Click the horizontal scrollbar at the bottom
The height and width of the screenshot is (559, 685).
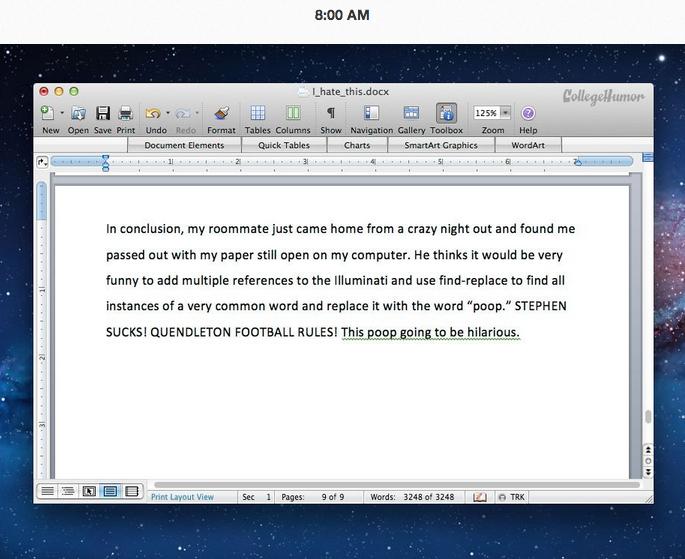point(390,485)
